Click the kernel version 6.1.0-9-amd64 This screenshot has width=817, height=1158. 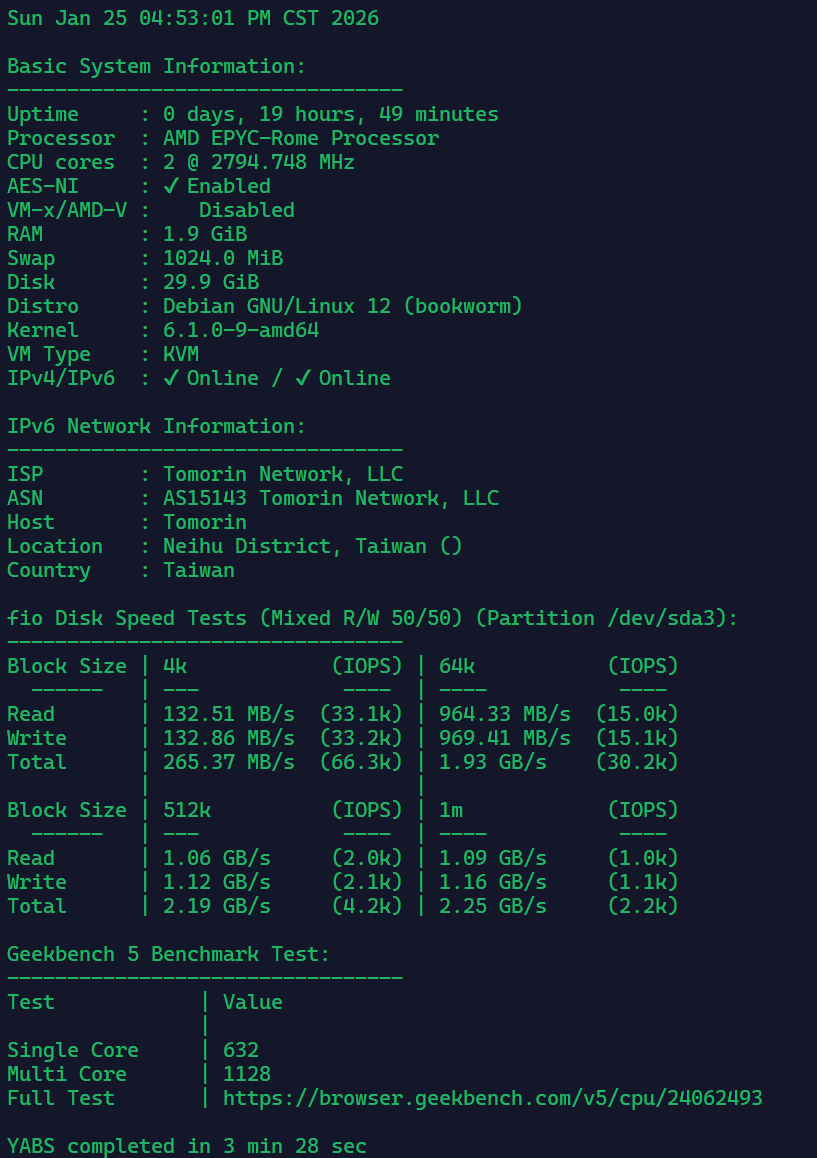click(241, 330)
